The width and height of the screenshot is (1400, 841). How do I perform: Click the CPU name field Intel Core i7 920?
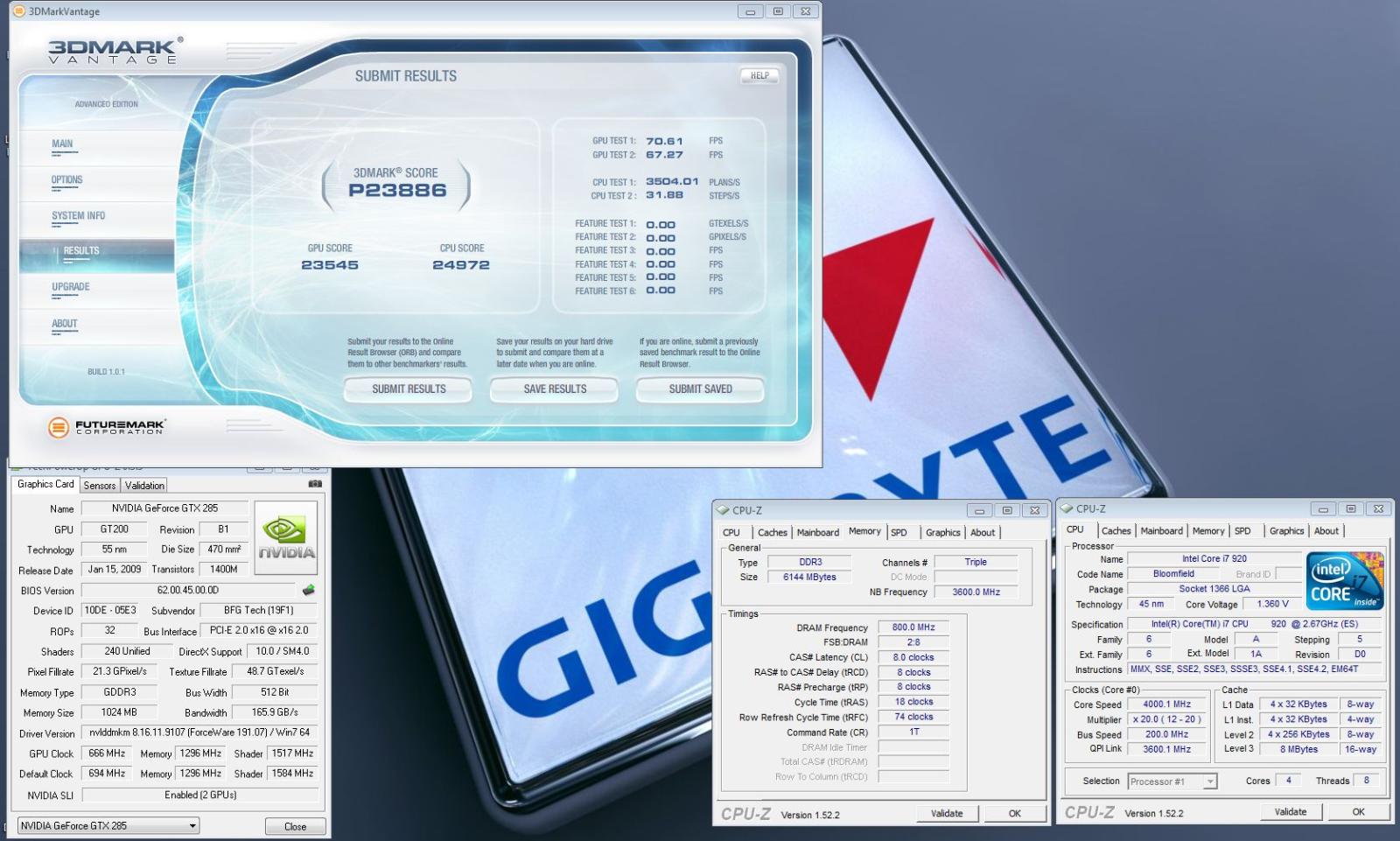1214,558
